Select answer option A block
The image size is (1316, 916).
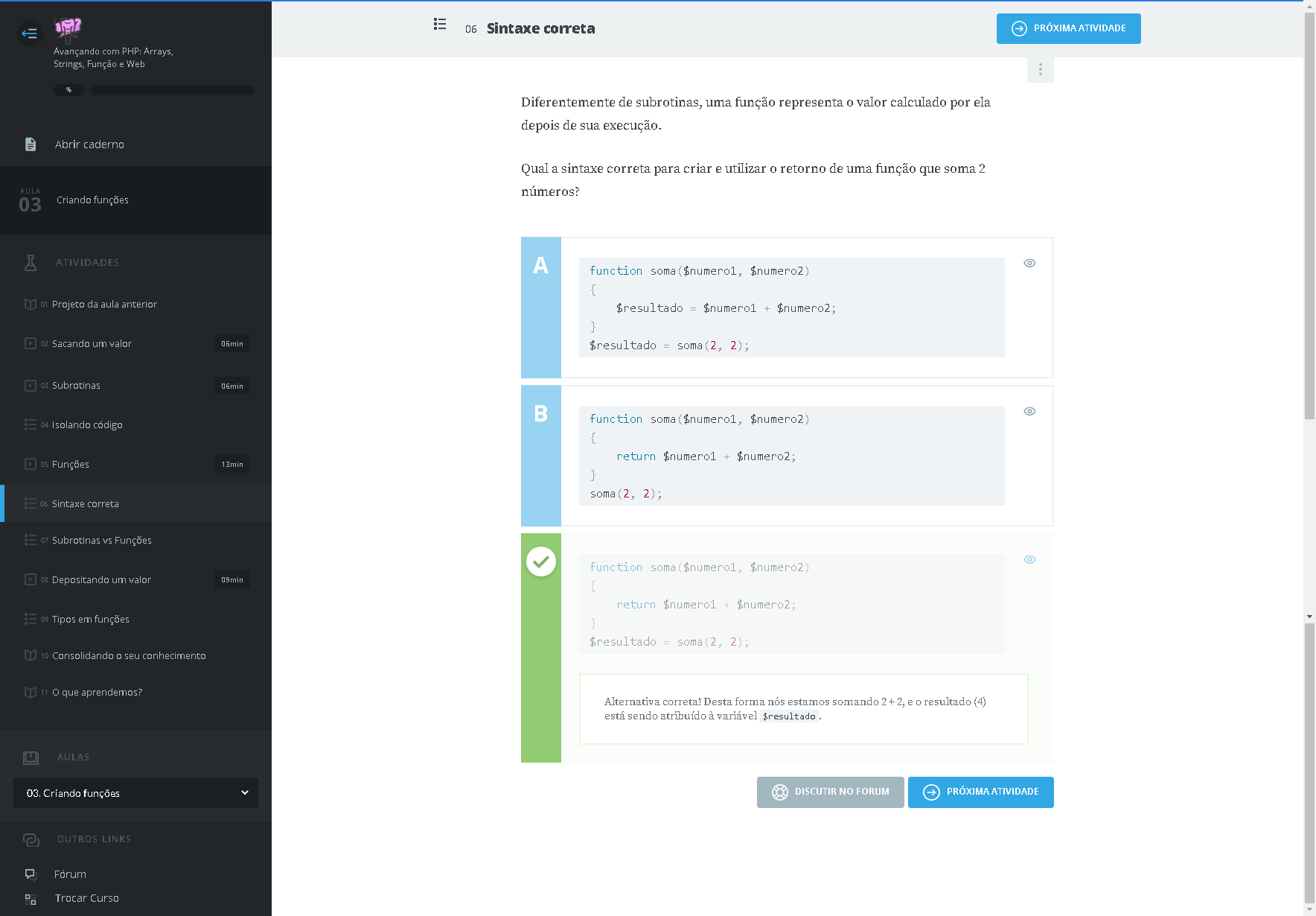tap(541, 307)
